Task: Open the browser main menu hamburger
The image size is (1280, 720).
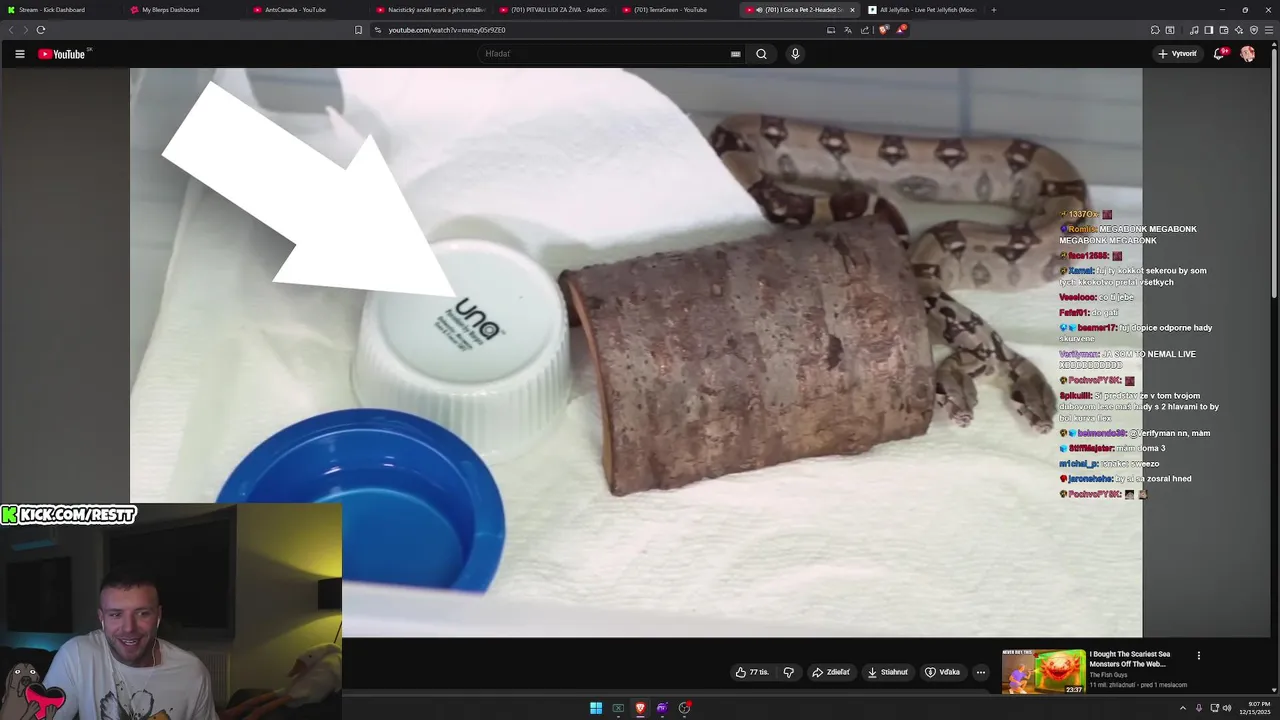Action: [1270, 30]
